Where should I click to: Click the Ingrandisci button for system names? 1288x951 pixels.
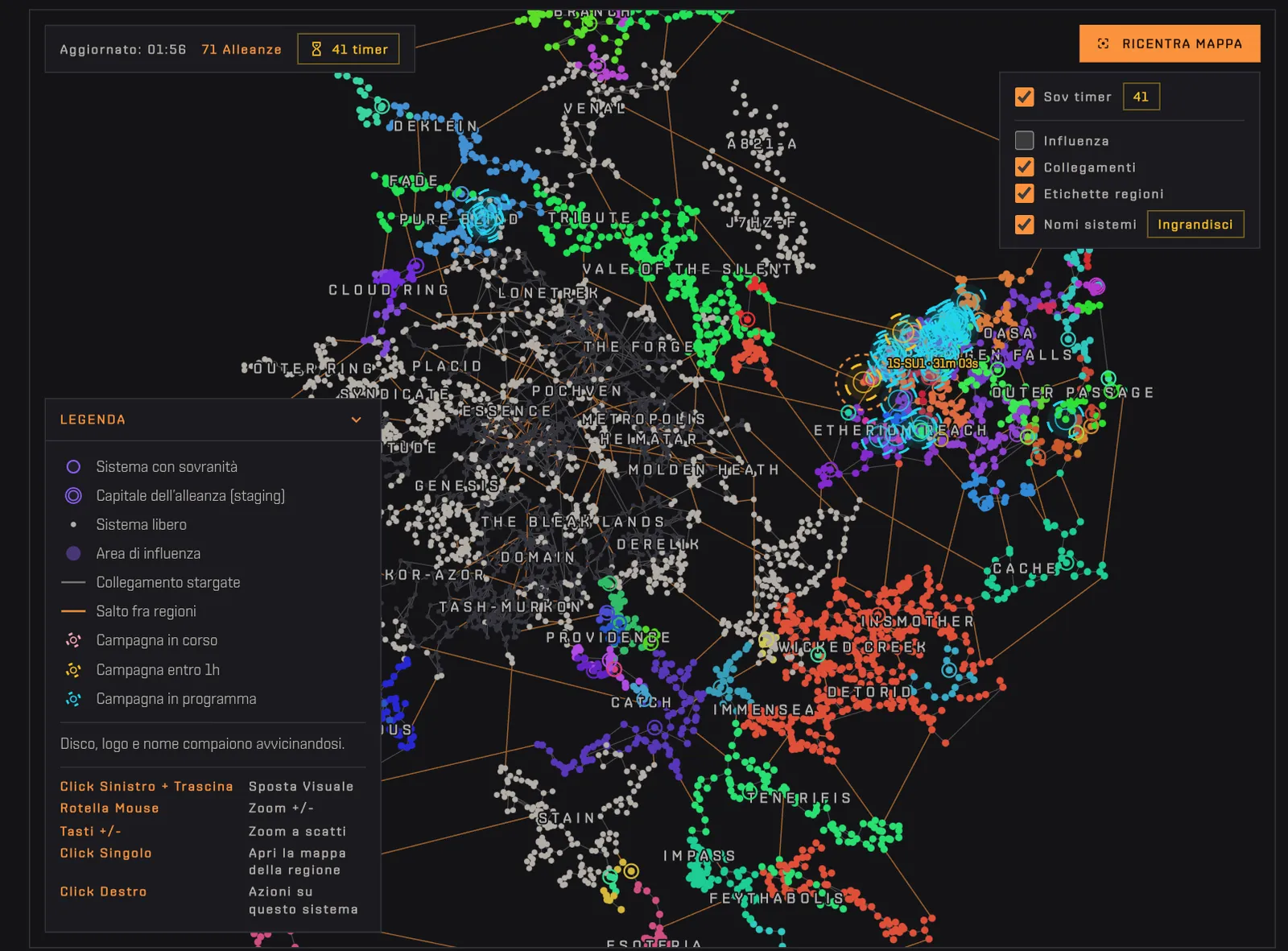[1195, 224]
